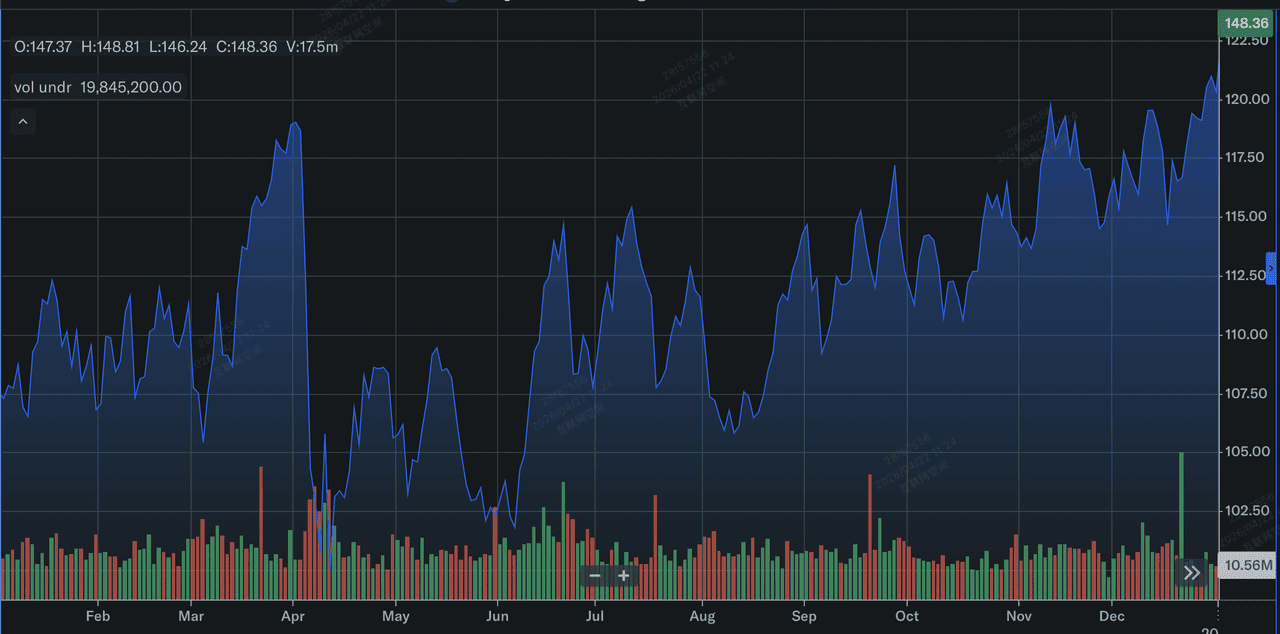Click the Apr label on time axis
1280x634 pixels.
(292, 616)
